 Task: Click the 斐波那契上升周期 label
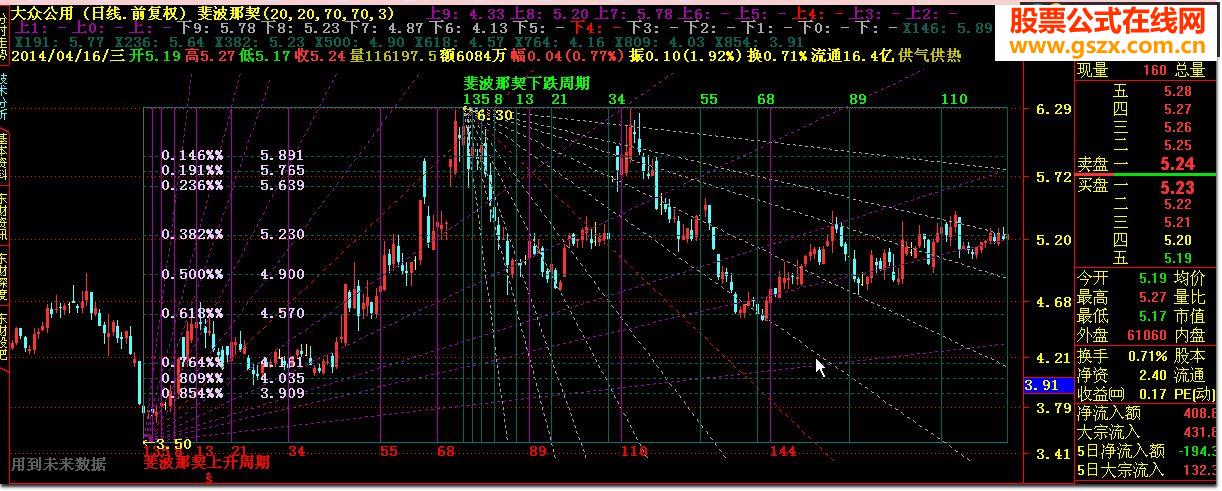tap(206, 463)
